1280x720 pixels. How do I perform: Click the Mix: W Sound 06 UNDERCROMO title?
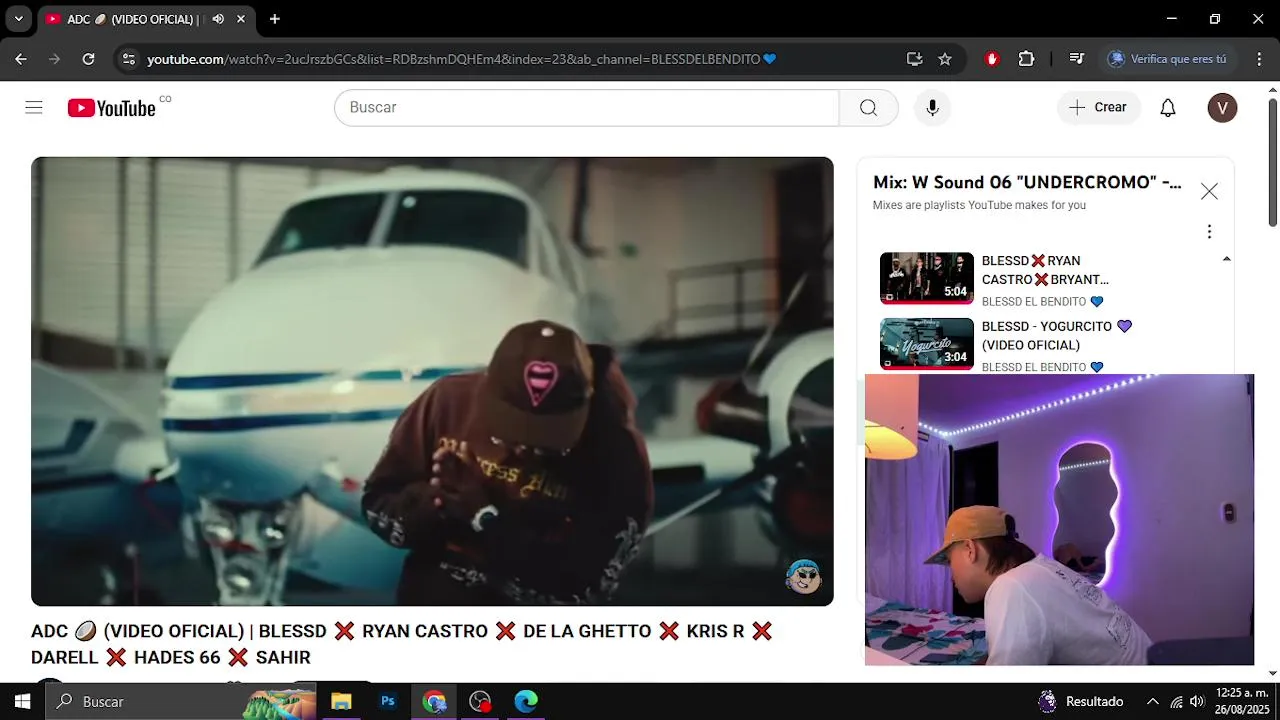point(1027,183)
